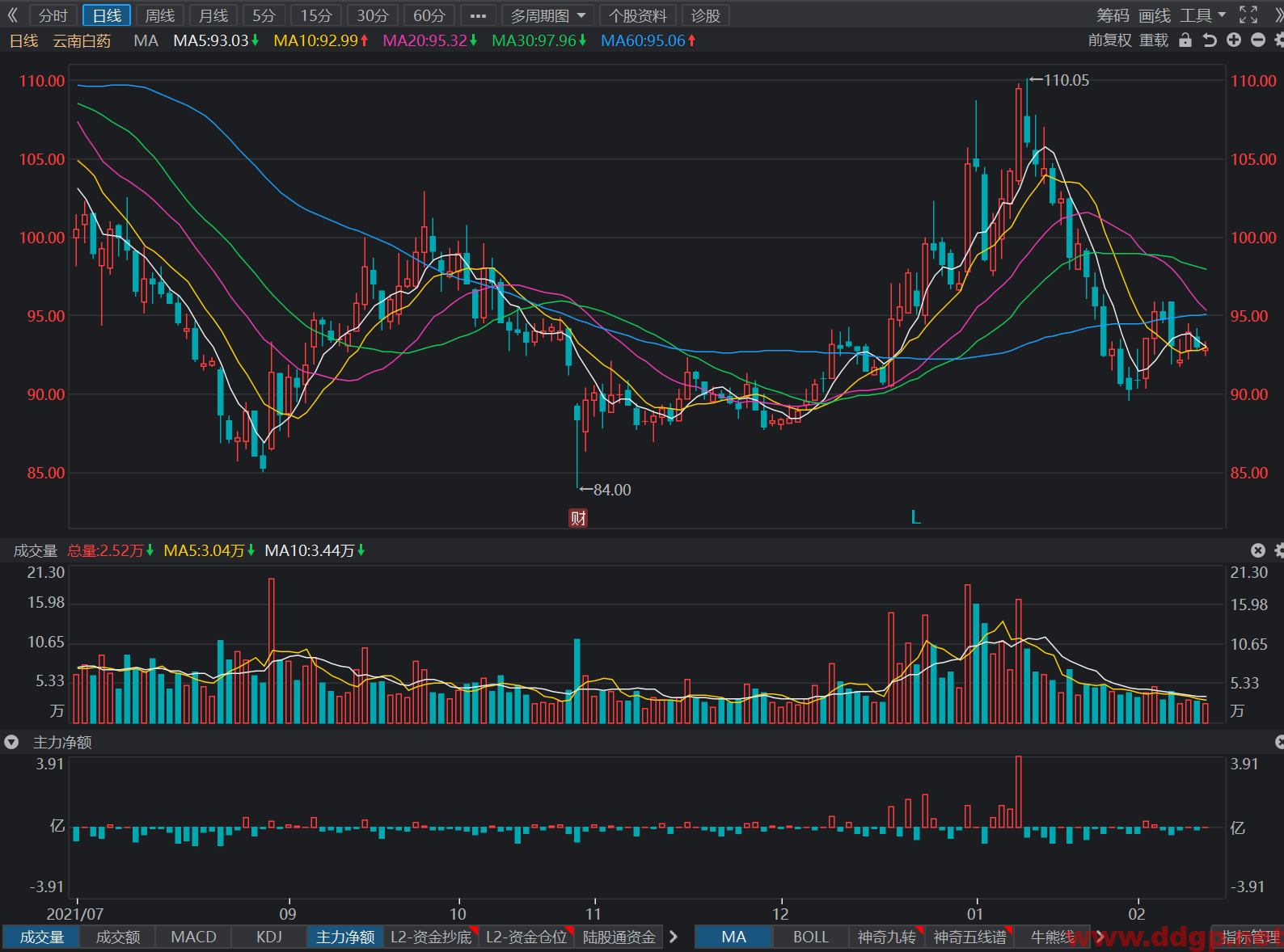1284x952 pixels.
Task: Close the 成交量 volume panel
Action: pyautogui.click(x=1257, y=550)
